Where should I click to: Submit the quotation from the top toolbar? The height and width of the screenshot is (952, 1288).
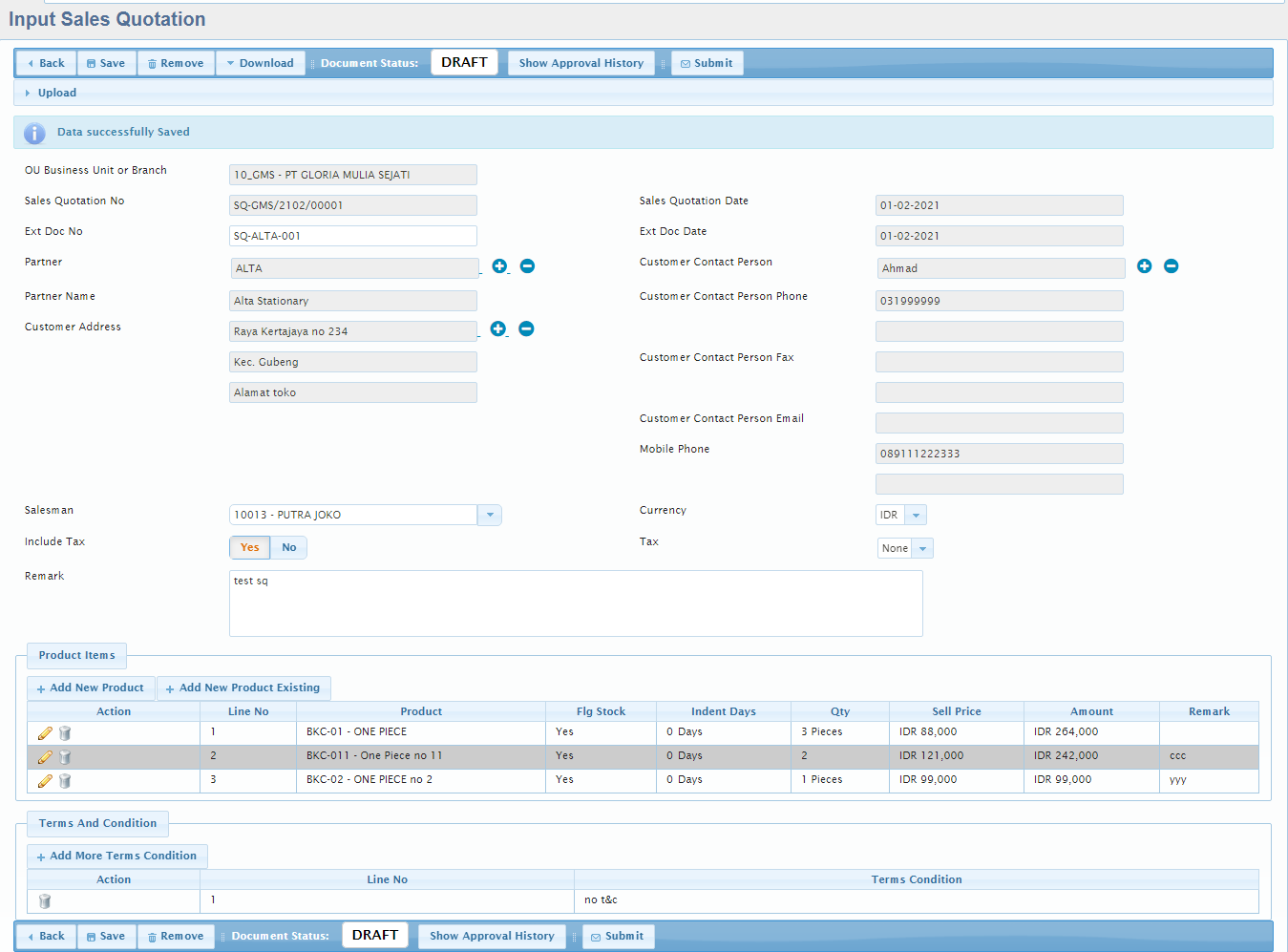point(707,63)
